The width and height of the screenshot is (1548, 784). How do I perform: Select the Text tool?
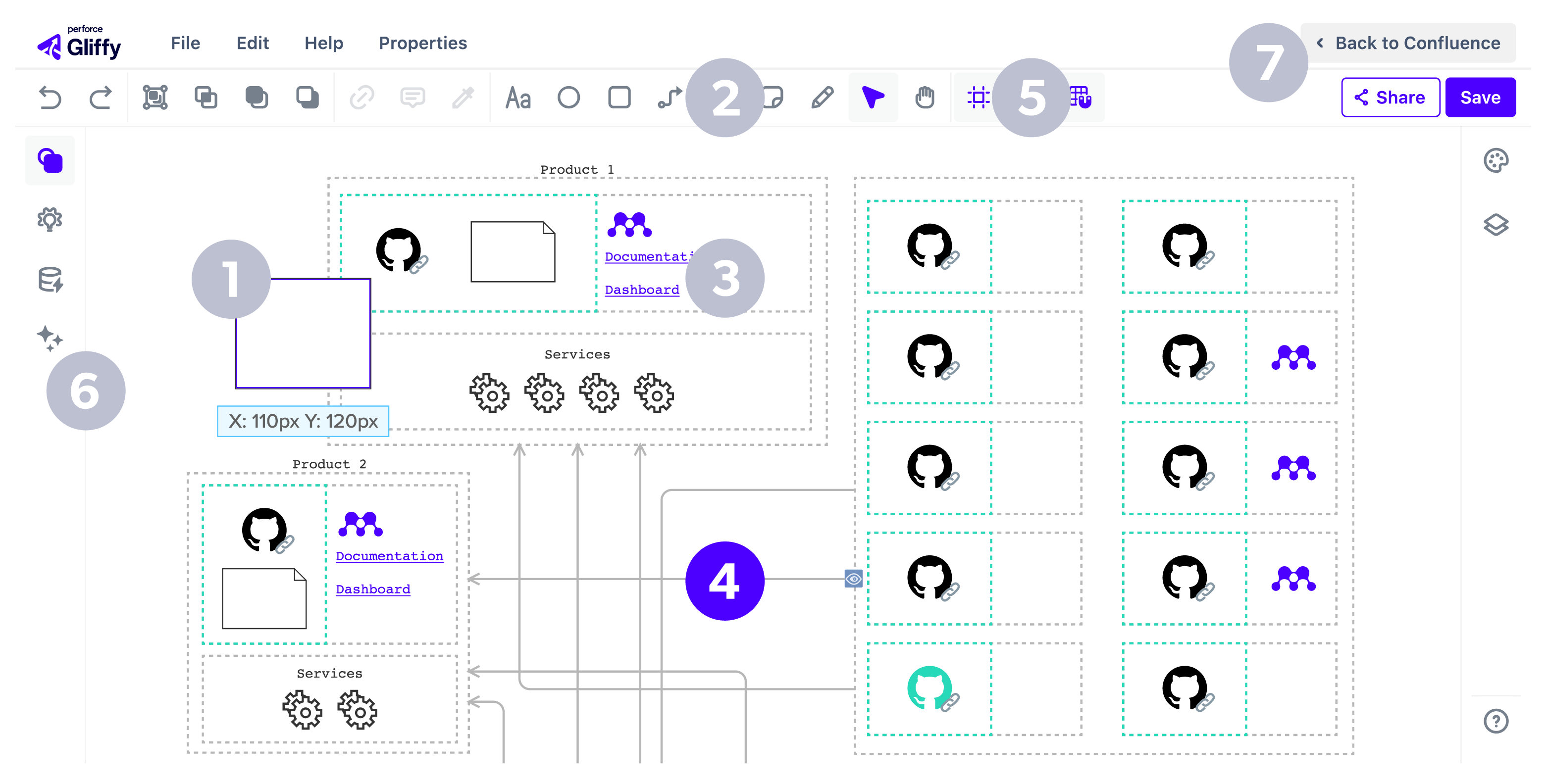518,98
